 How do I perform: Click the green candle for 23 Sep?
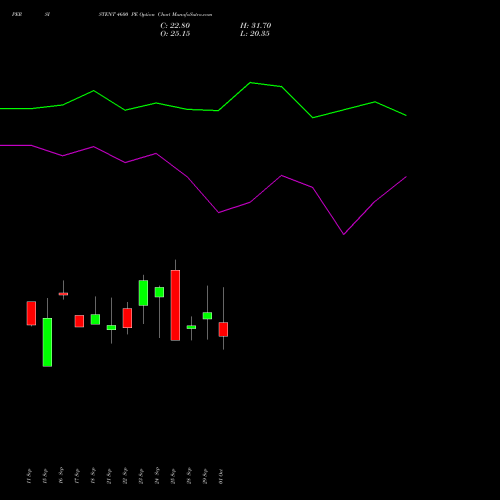point(143,293)
